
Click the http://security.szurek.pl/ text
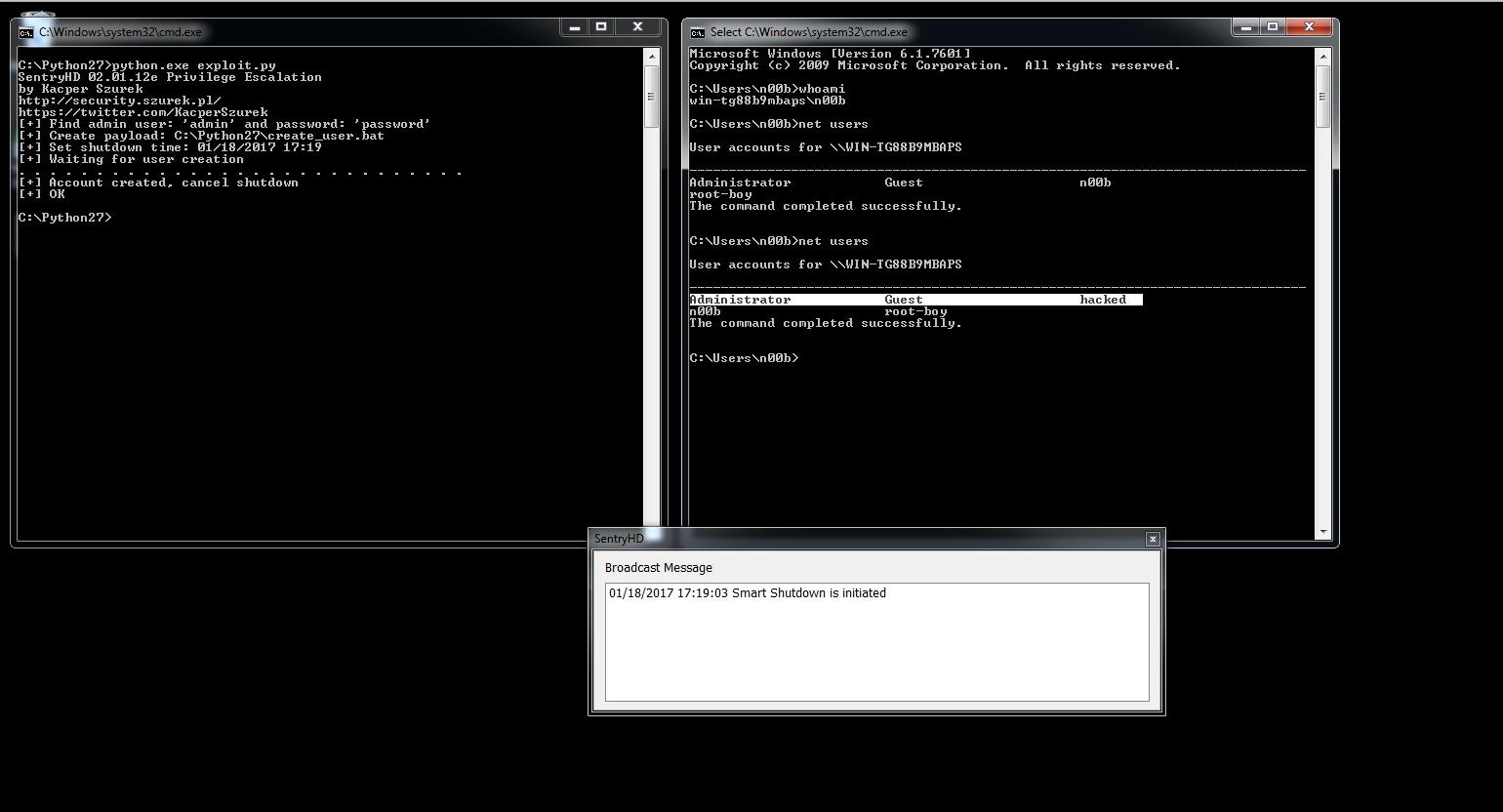[x=120, y=101]
